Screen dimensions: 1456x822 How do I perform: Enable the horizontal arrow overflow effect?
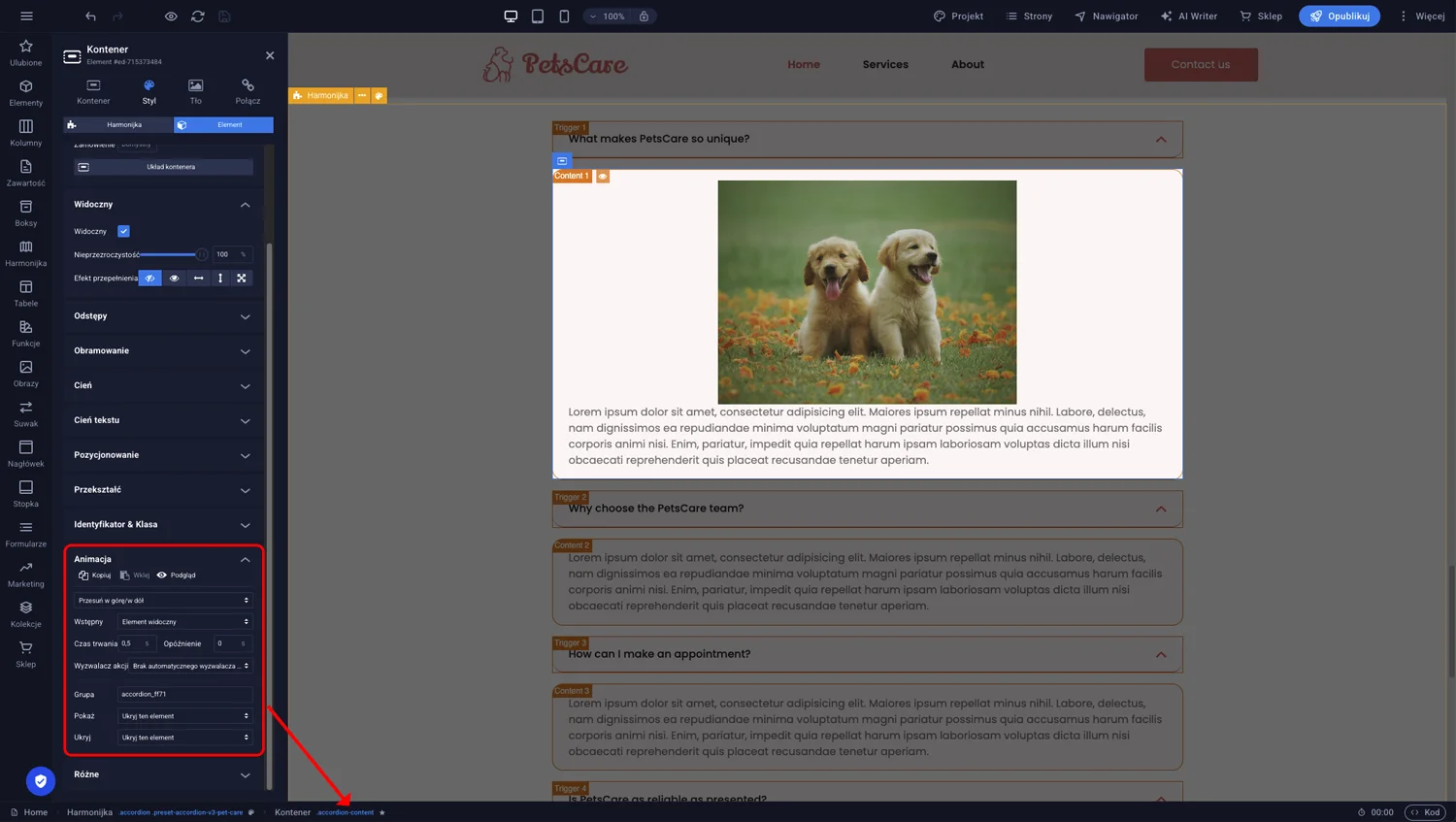[197, 278]
